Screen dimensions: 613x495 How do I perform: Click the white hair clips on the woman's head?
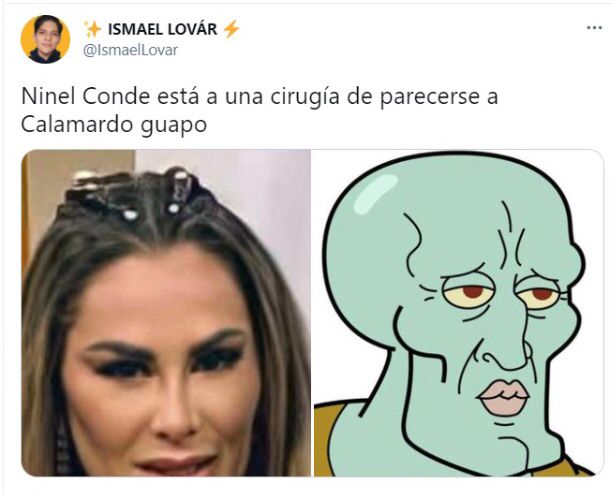click(133, 192)
